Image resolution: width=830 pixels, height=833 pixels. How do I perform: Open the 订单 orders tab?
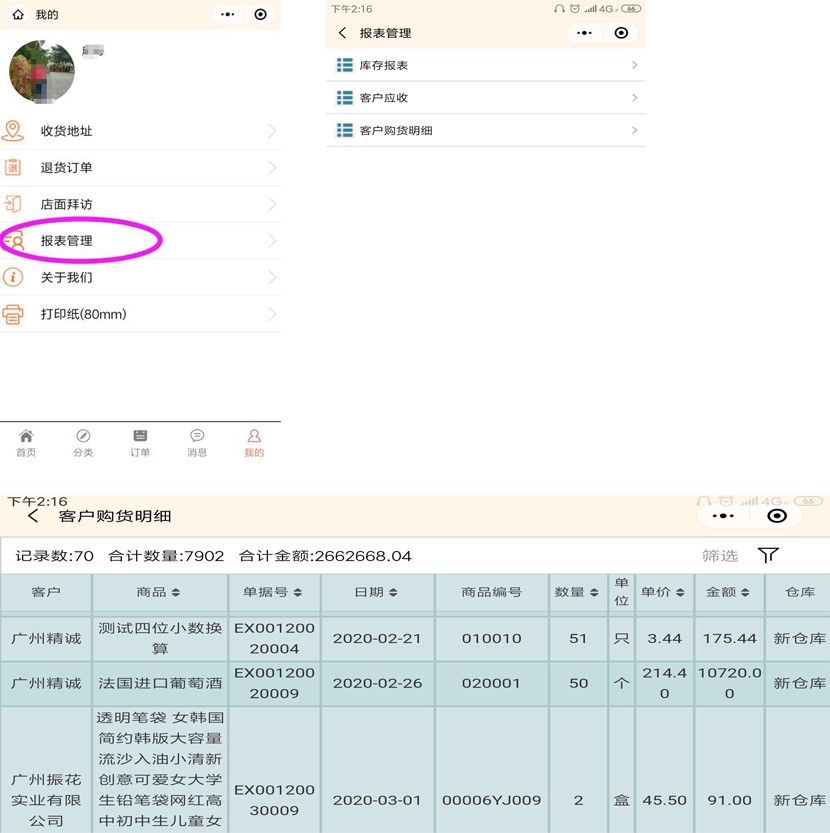(140, 443)
